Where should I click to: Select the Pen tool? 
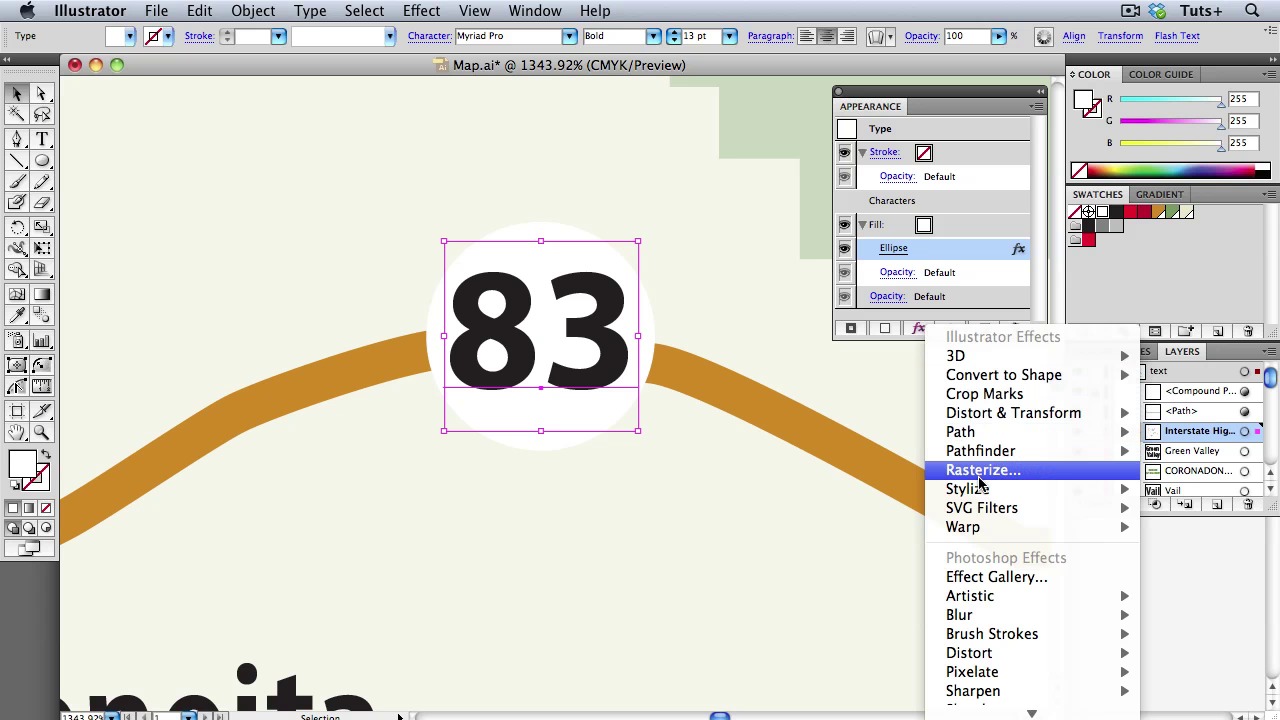pos(17,139)
